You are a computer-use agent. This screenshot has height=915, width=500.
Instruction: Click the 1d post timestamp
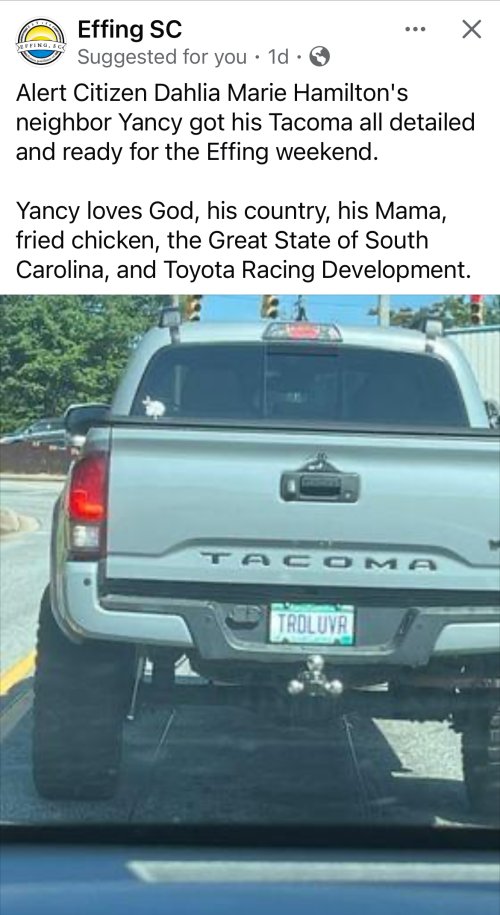point(278,57)
